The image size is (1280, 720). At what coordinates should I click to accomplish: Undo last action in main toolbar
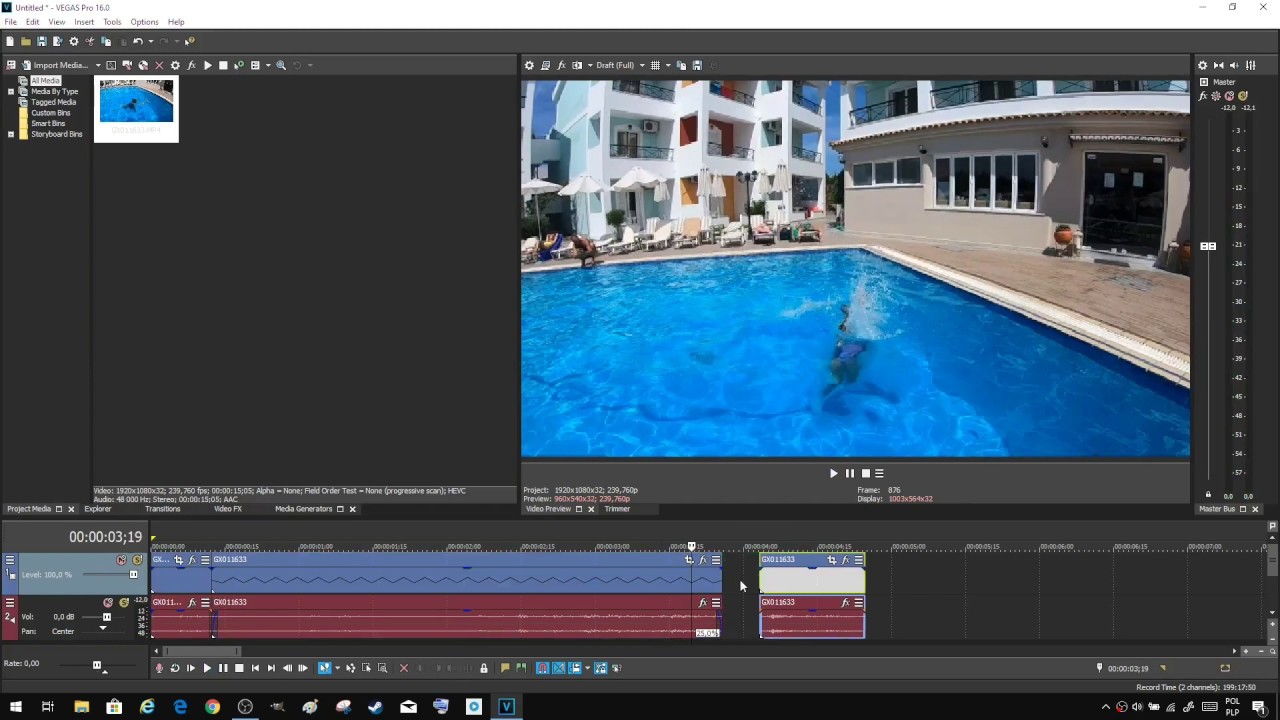[138, 41]
